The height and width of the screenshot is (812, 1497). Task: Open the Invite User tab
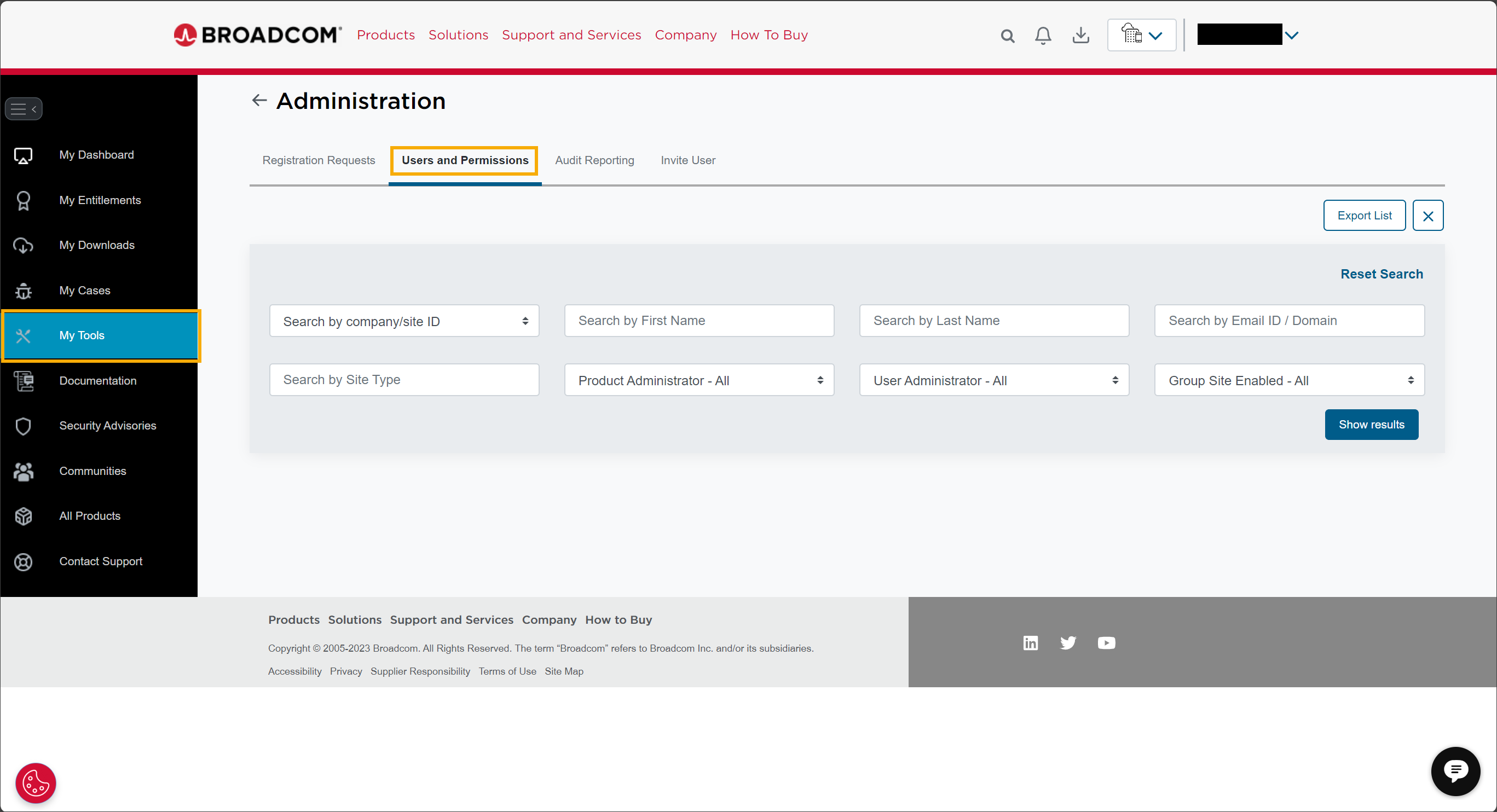pyautogui.click(x=688, y=160)
